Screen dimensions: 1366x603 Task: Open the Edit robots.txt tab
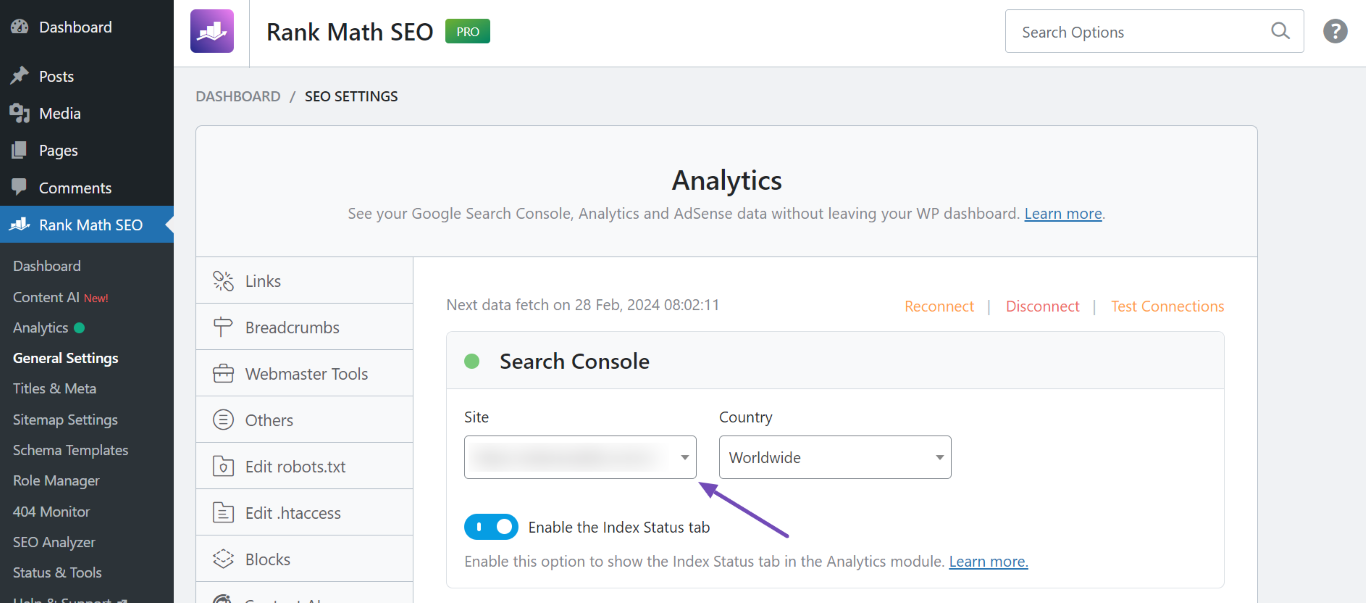pos(304,466)
